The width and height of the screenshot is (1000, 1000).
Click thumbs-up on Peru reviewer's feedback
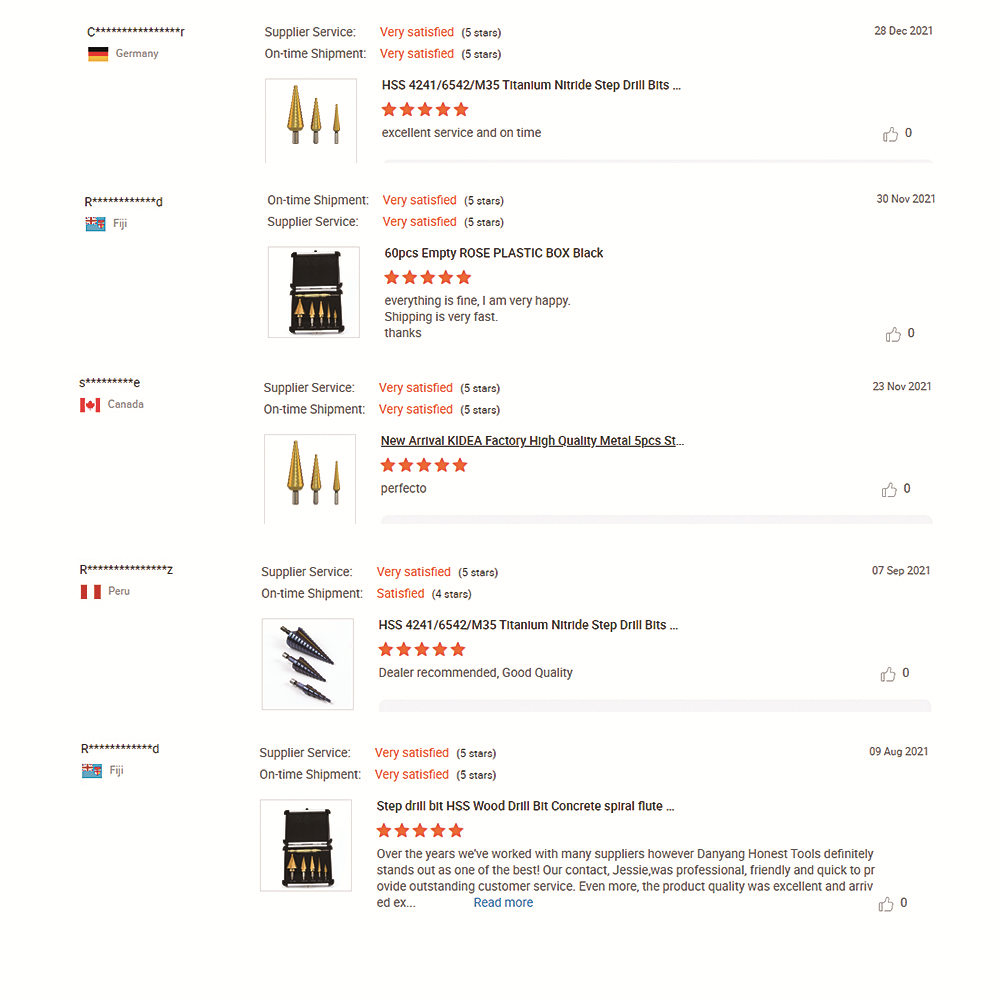click(x=888, y=674)
